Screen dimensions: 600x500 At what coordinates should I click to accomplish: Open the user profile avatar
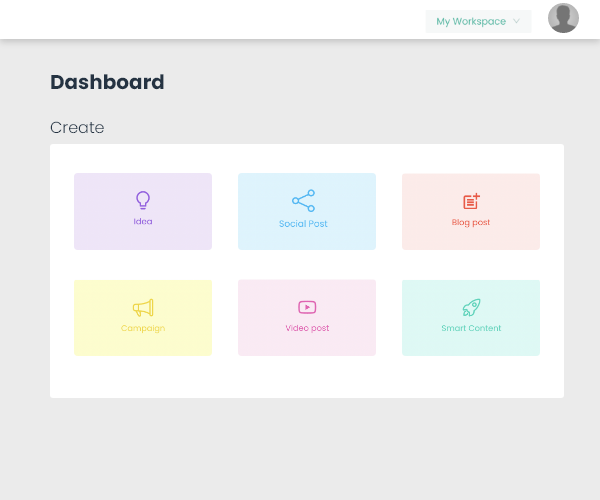[x=563, y=18]
